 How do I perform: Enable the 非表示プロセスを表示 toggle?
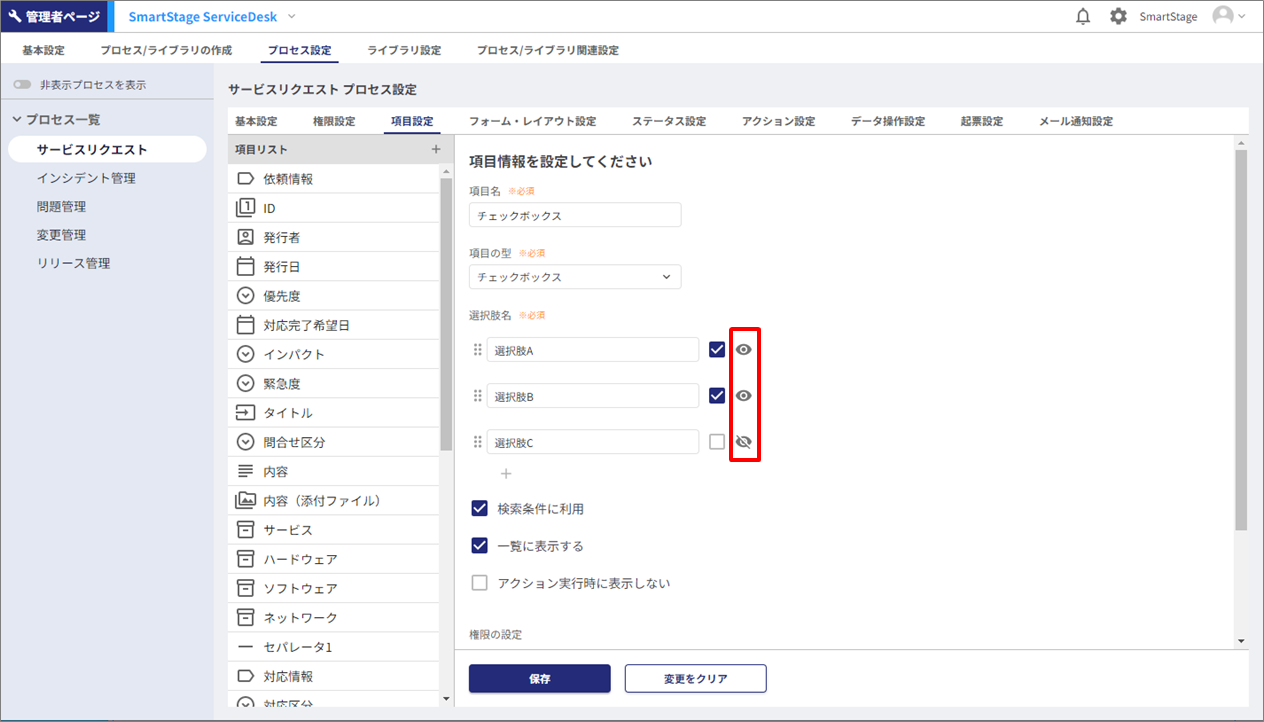tap(22, 85)
